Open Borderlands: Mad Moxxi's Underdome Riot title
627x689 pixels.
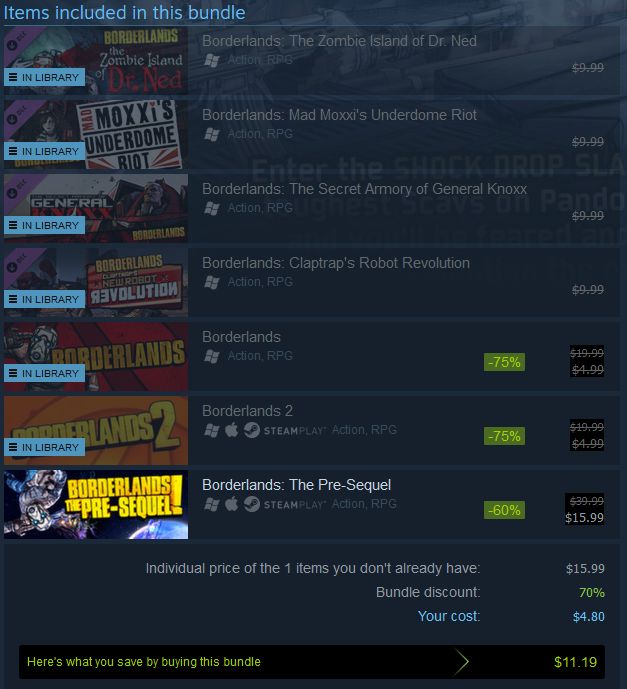pos(339,115)
